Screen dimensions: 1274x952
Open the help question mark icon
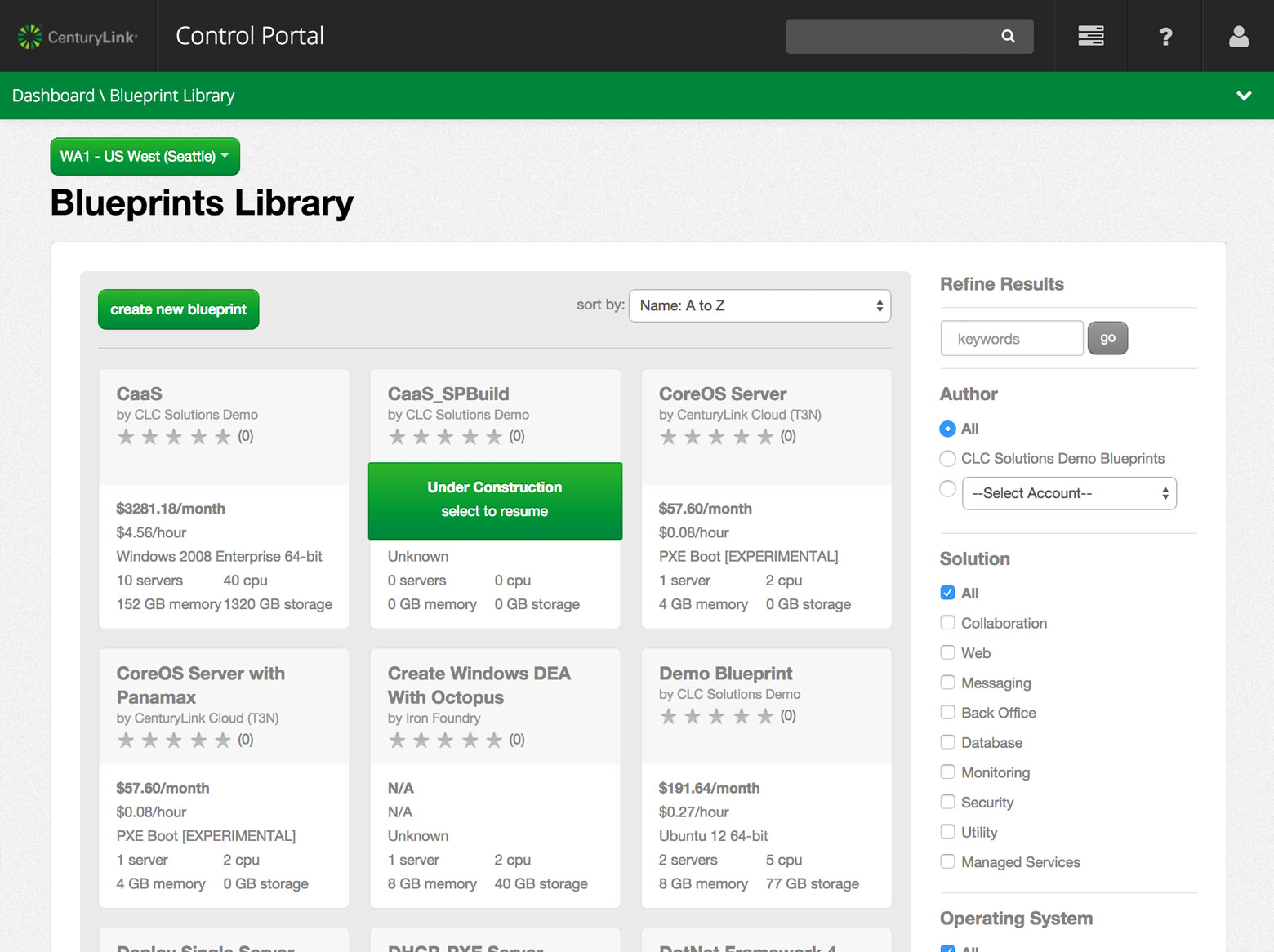click(x=1165, y=36)
